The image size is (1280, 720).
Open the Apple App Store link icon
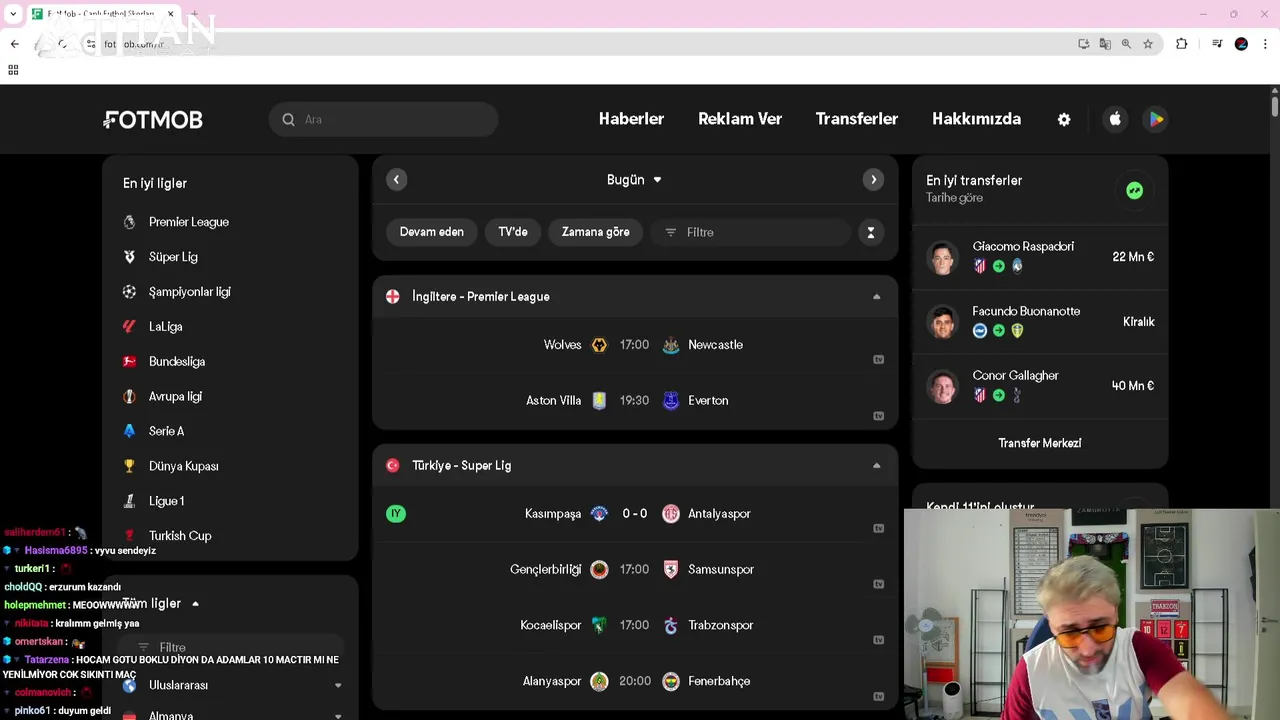click(1115, 119)
